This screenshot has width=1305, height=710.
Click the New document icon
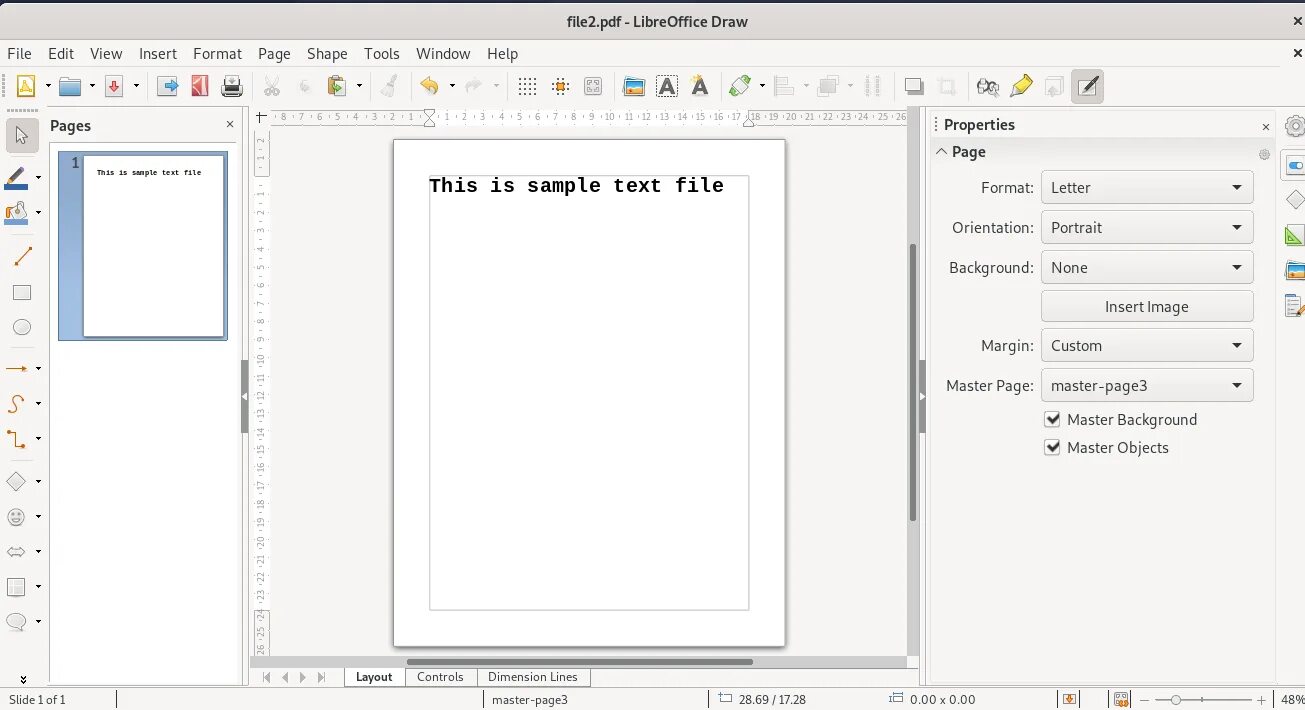[25, 86]
